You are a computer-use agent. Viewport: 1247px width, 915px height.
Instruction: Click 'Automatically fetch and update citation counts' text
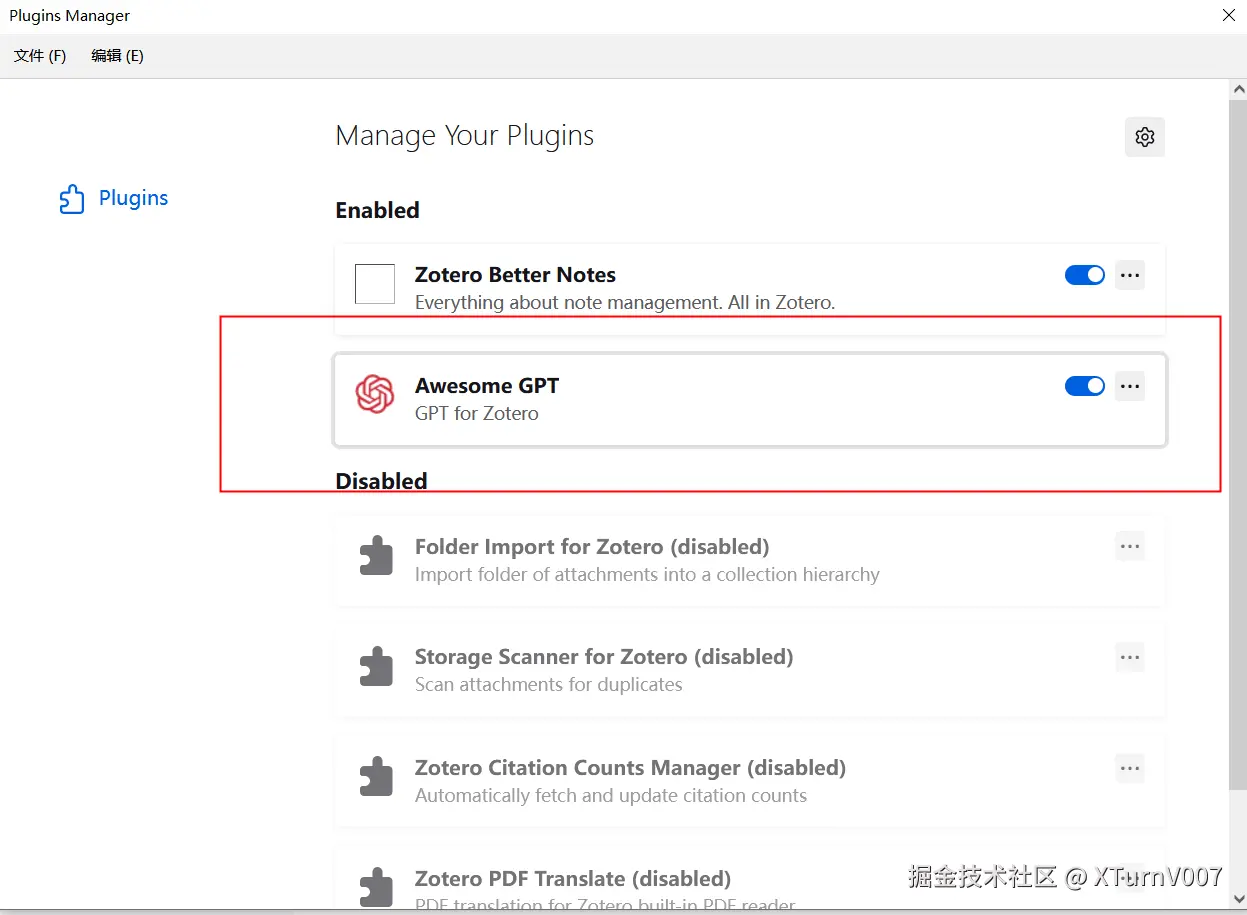click(x=611, y=796)
